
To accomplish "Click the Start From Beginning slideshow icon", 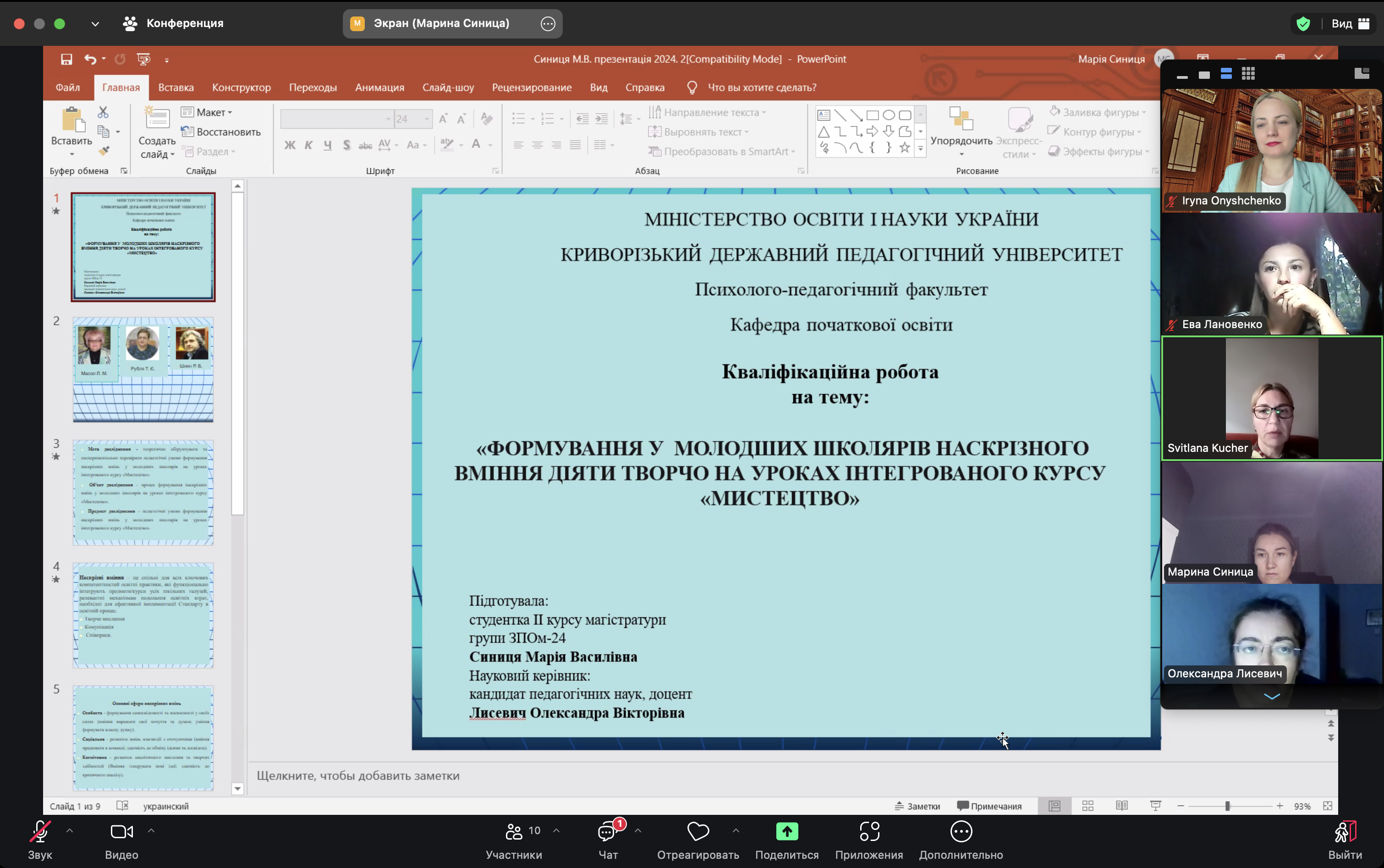I will 143,59.
